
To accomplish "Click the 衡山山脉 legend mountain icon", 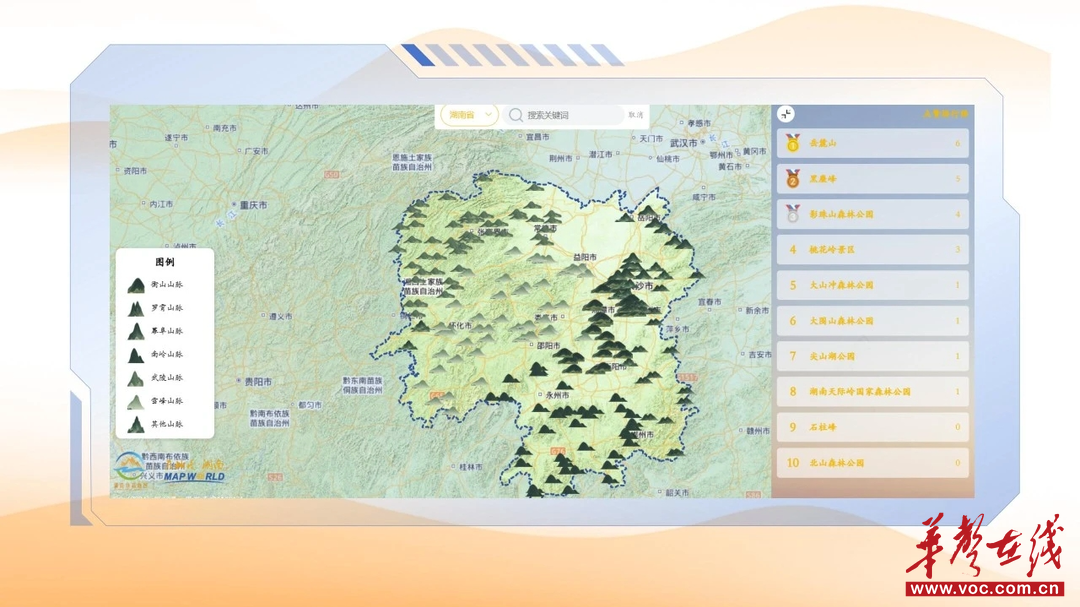I will [x=136, y=285].
